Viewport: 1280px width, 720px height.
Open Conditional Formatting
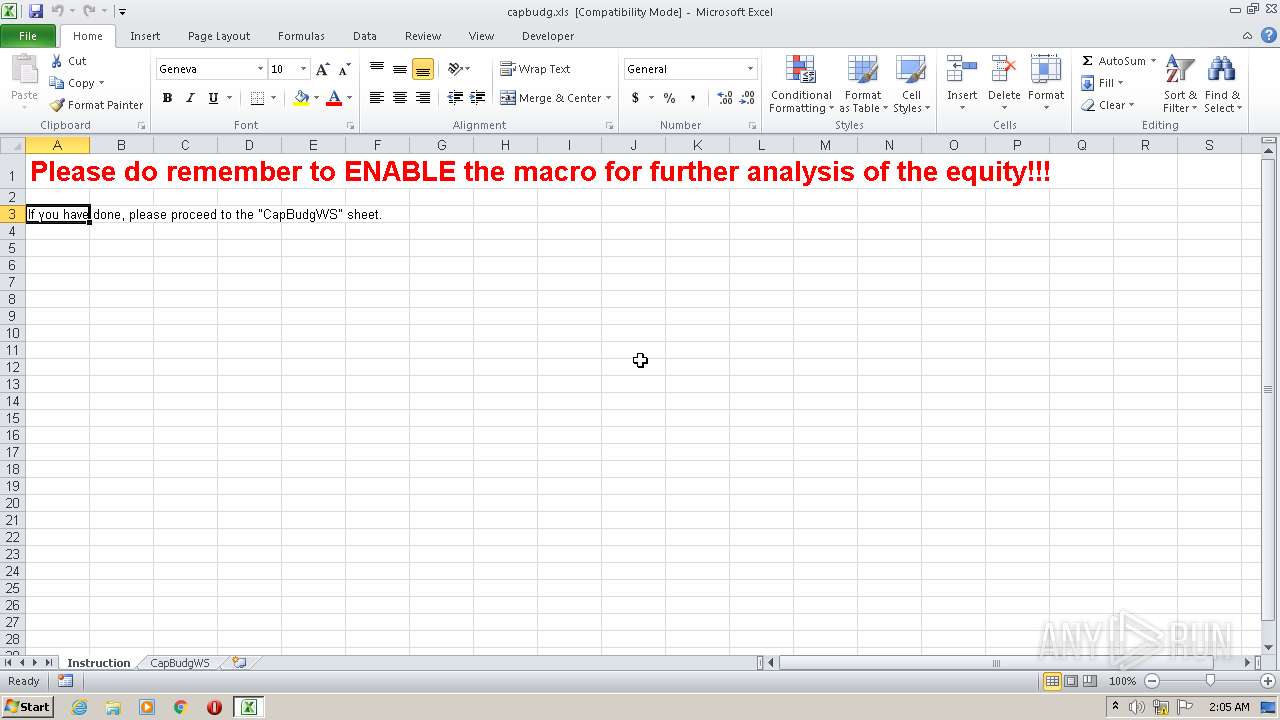click(801, 85)
